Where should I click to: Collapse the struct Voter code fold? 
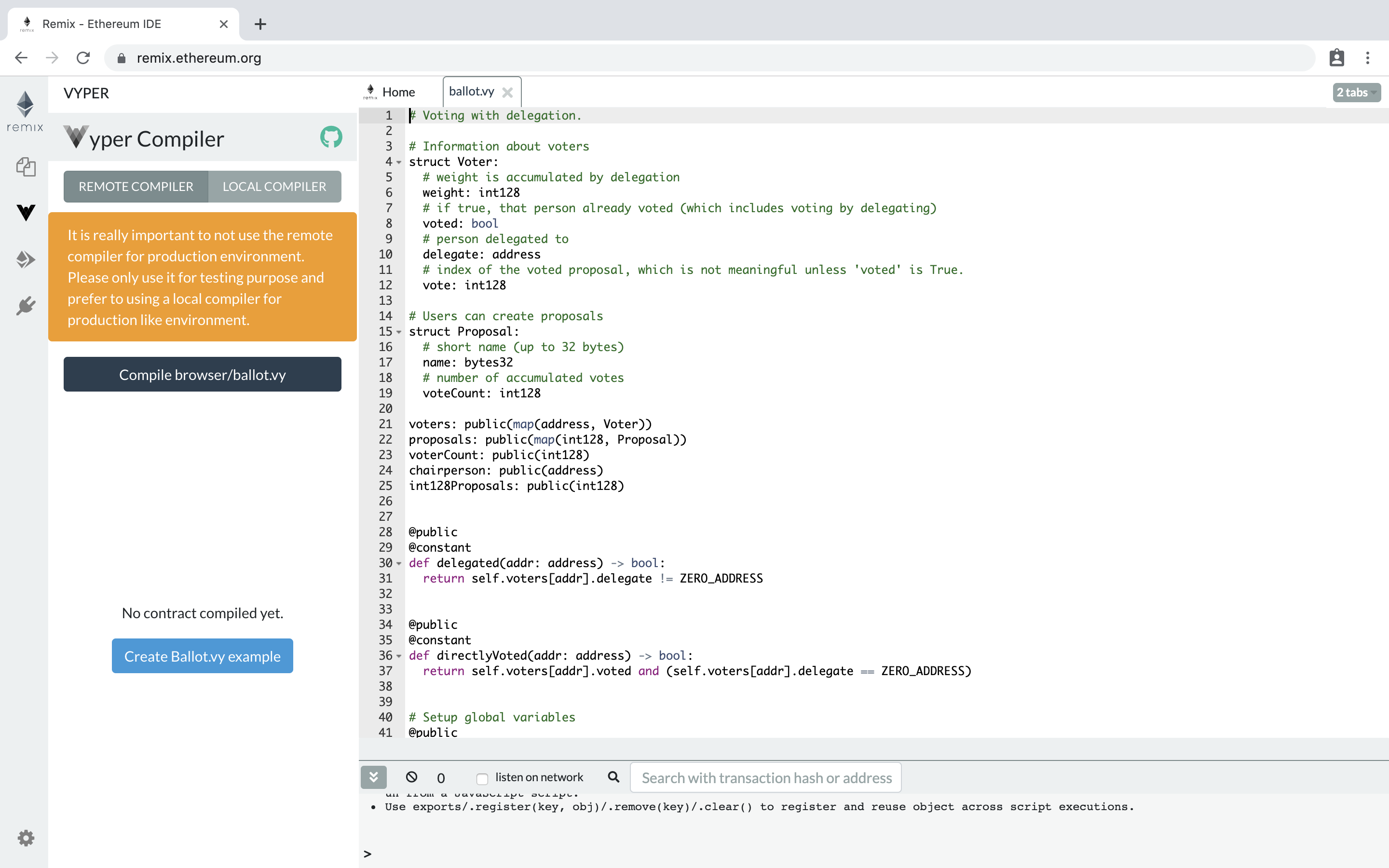point(399,163)
